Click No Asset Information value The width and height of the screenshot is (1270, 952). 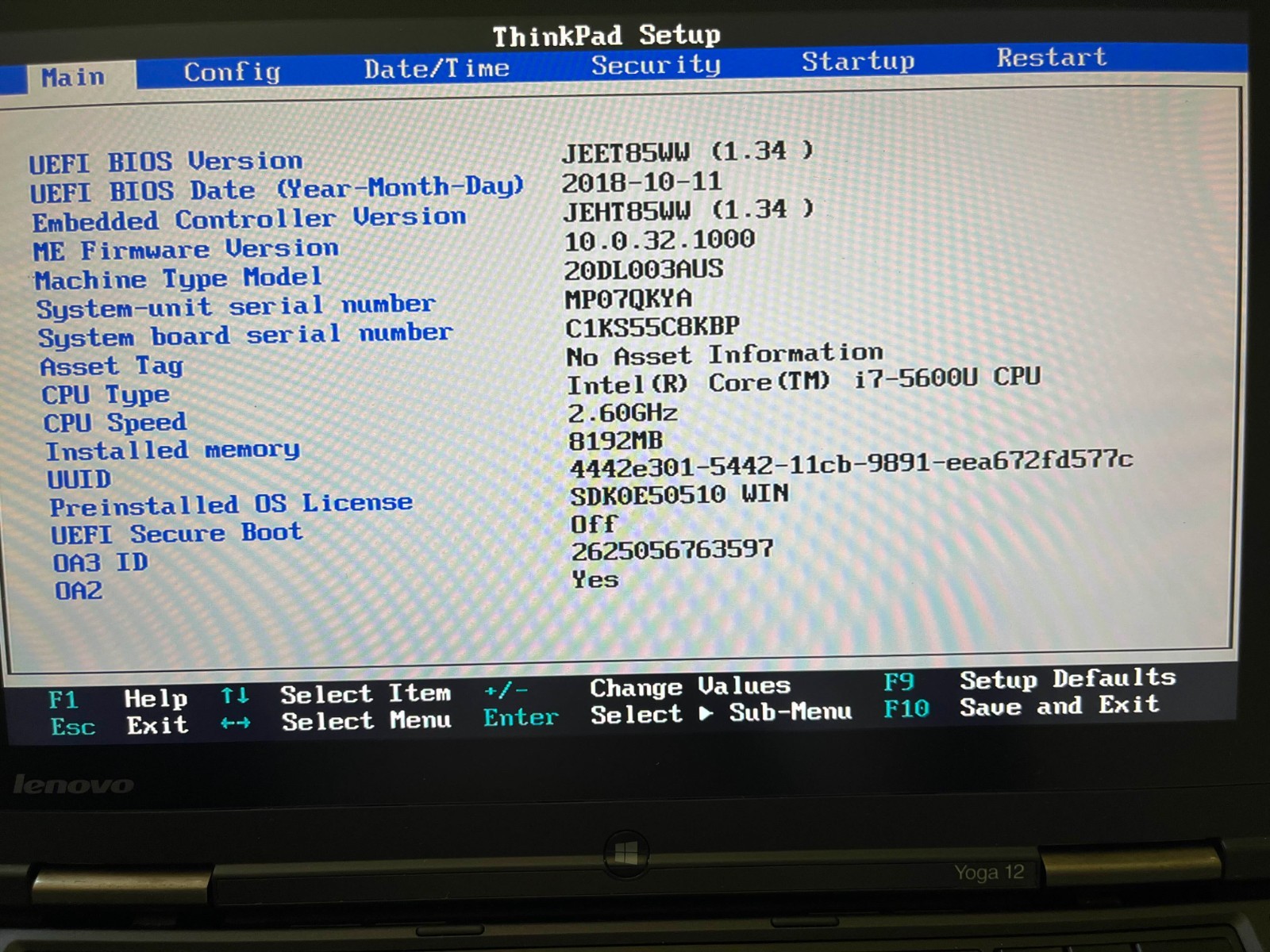pos(724,354)
